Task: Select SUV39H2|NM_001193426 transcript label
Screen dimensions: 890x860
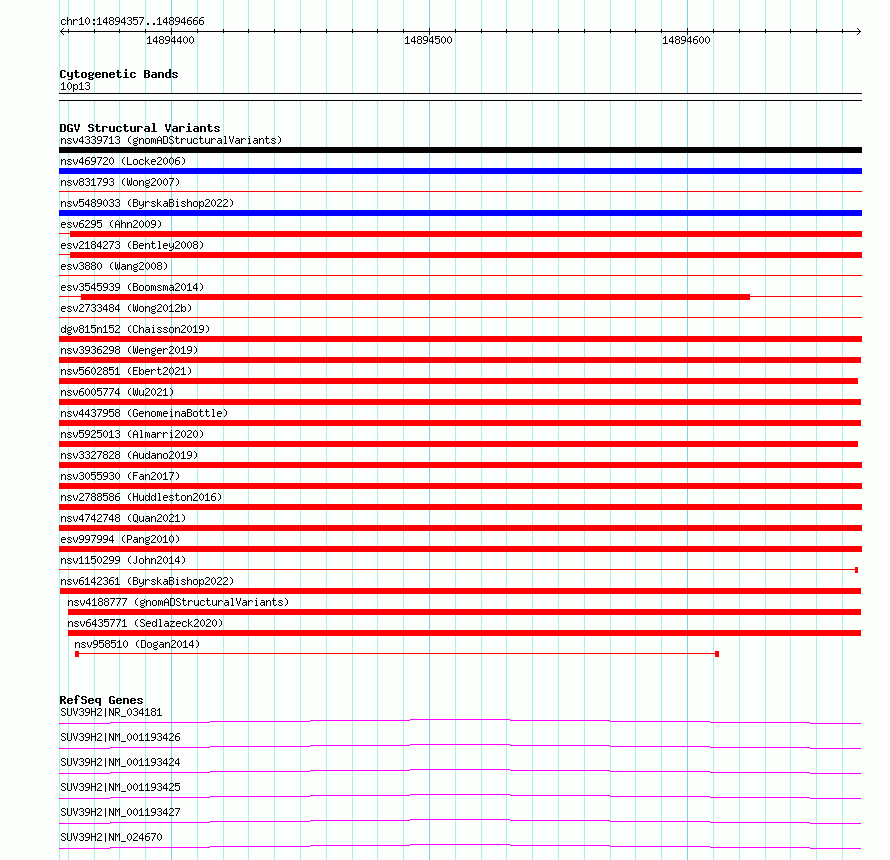Action: pyautogui.click(x=120, y=737)
